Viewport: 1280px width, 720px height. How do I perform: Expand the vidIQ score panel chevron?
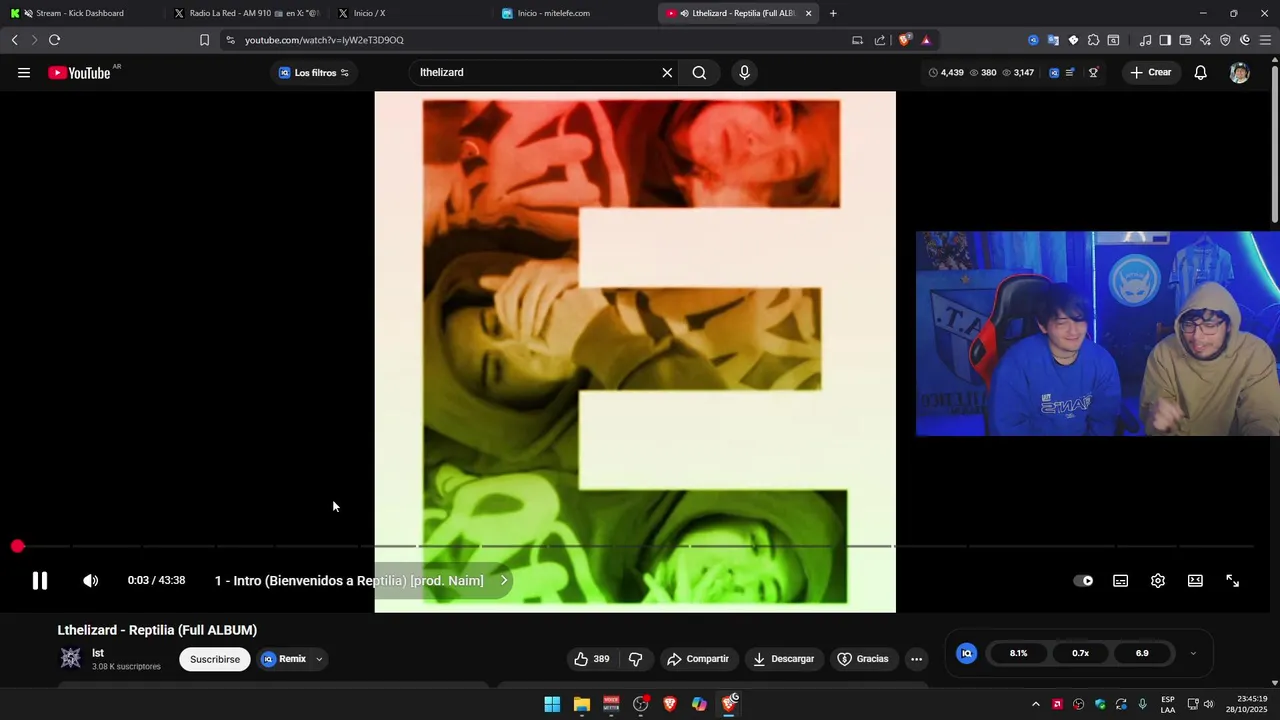1192,653
